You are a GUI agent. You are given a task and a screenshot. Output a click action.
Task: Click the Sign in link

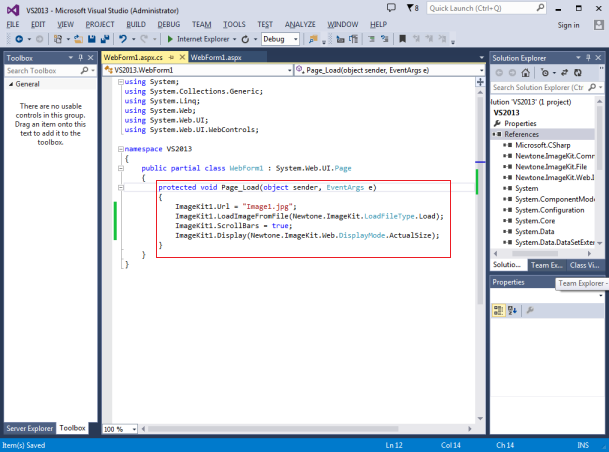pyautogui.click(x=568, y=25)
